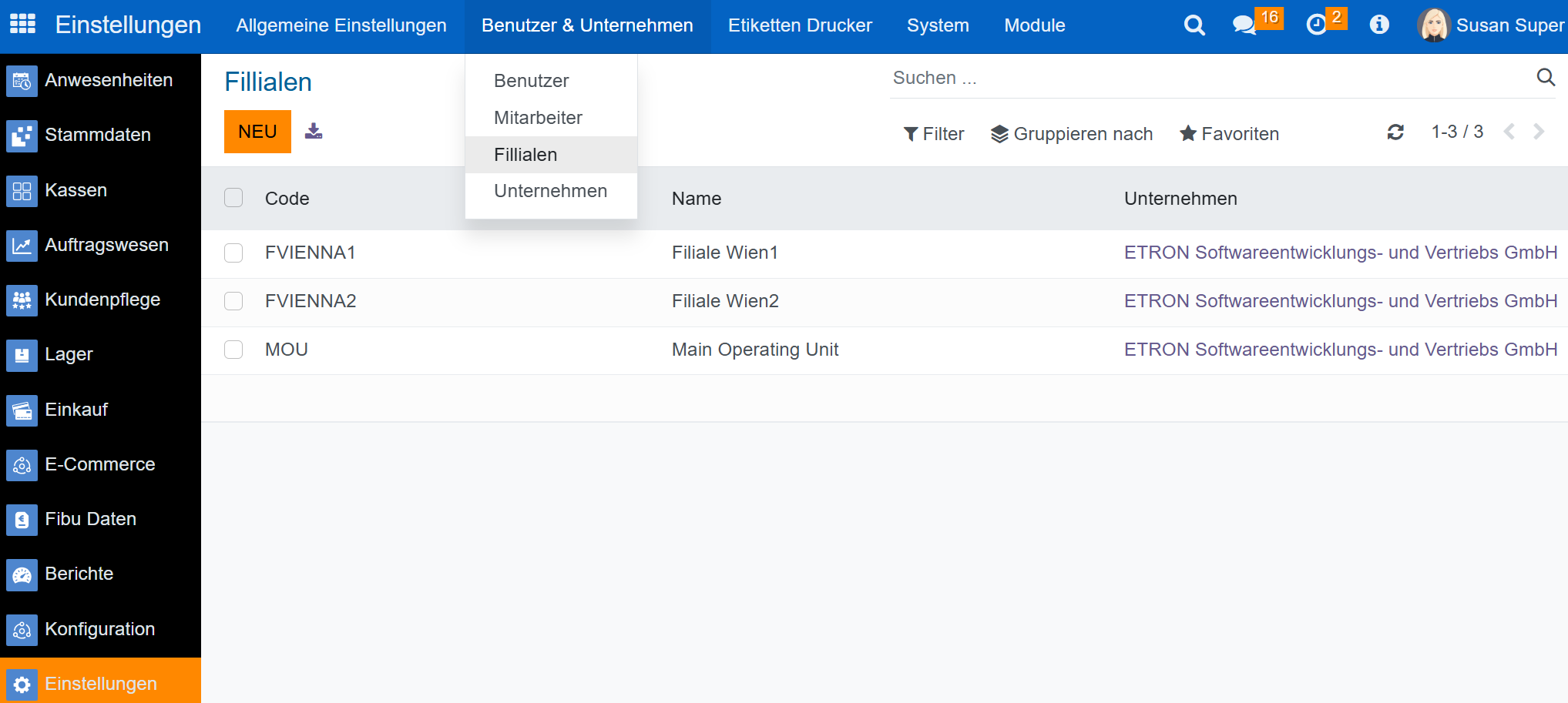Select the MOU row checkbox

point(233,350)
